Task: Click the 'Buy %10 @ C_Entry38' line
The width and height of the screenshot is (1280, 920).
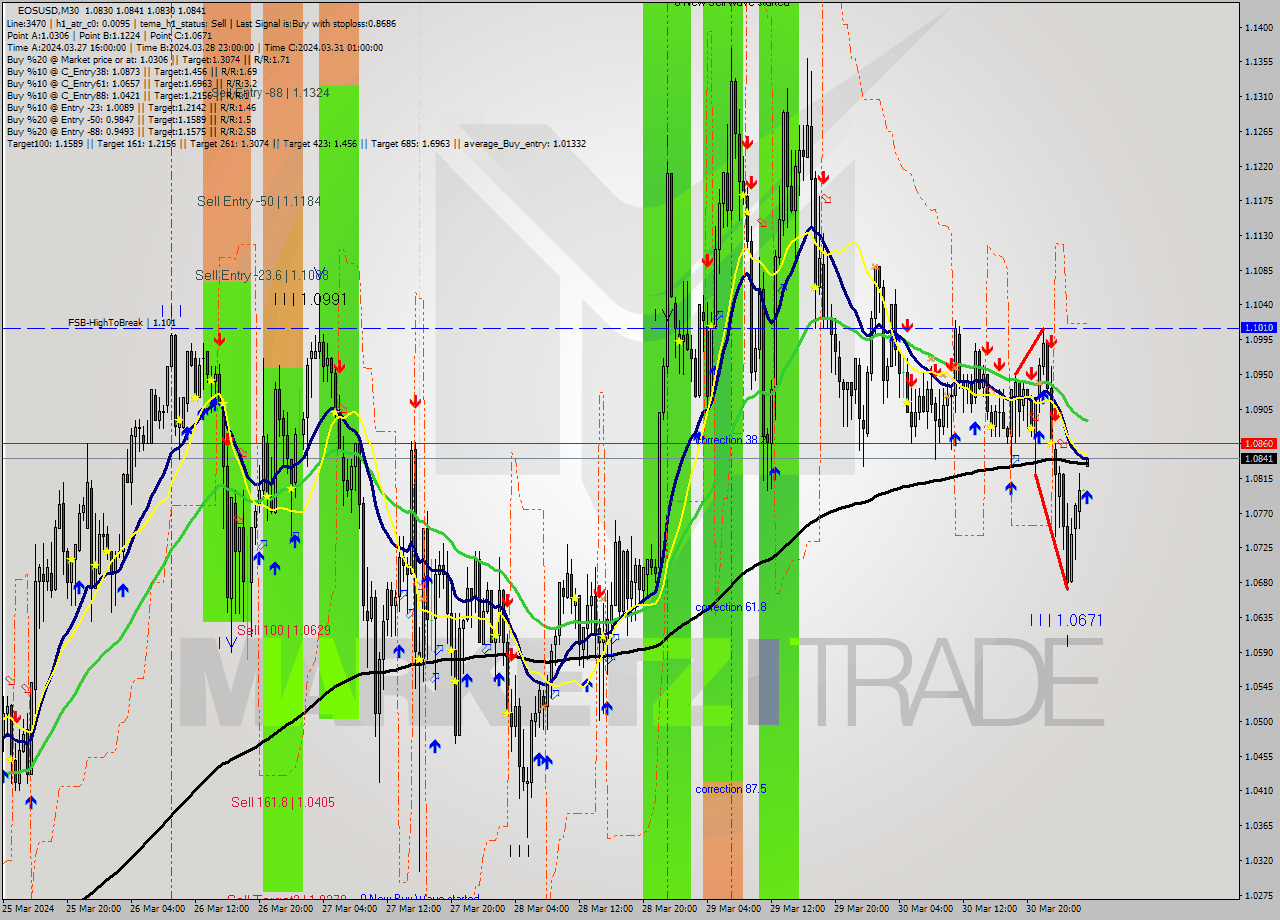Action: [x=132, y=71]
